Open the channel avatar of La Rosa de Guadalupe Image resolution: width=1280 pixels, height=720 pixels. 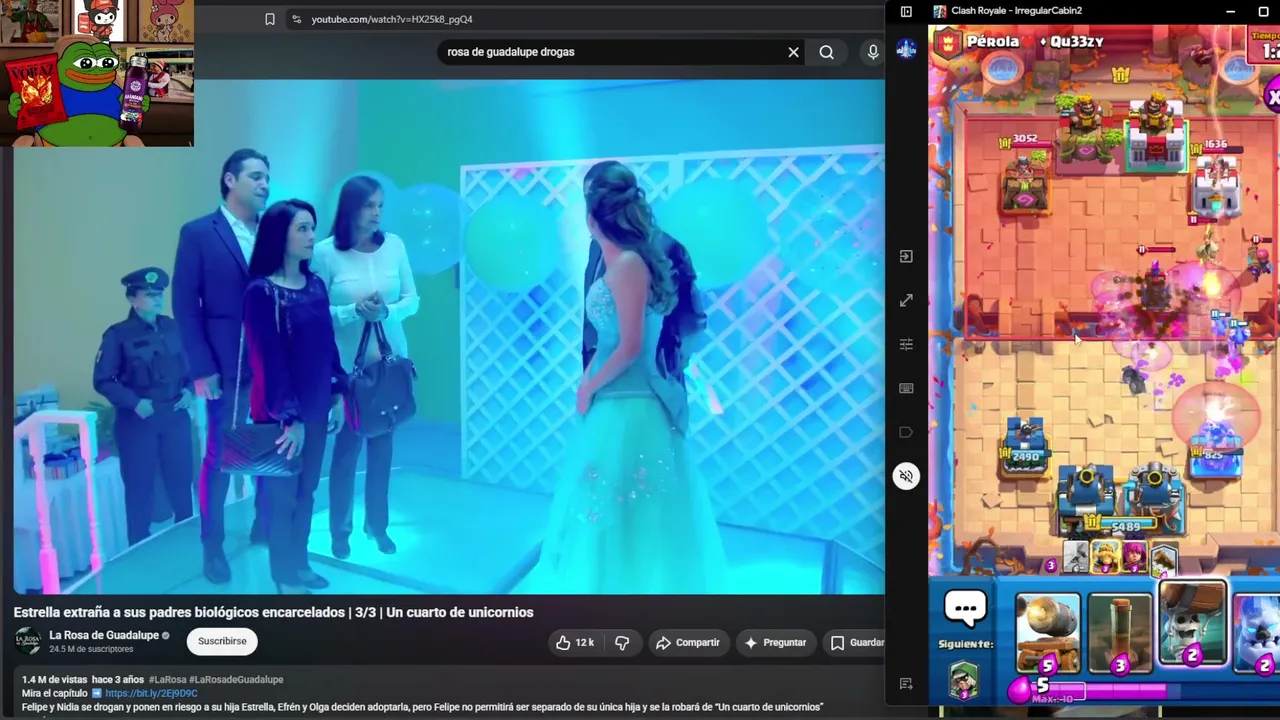click(x=28, y=641)
